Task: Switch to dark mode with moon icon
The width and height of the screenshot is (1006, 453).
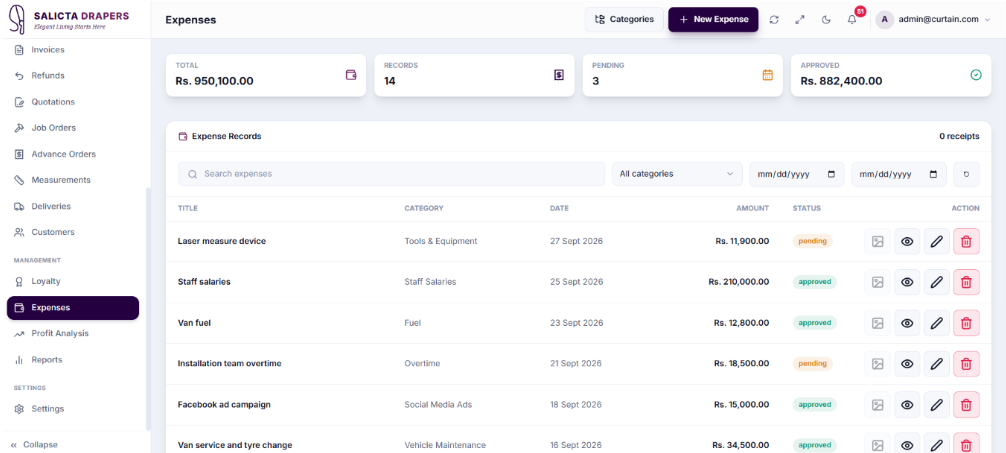Action: pos(826,20)
